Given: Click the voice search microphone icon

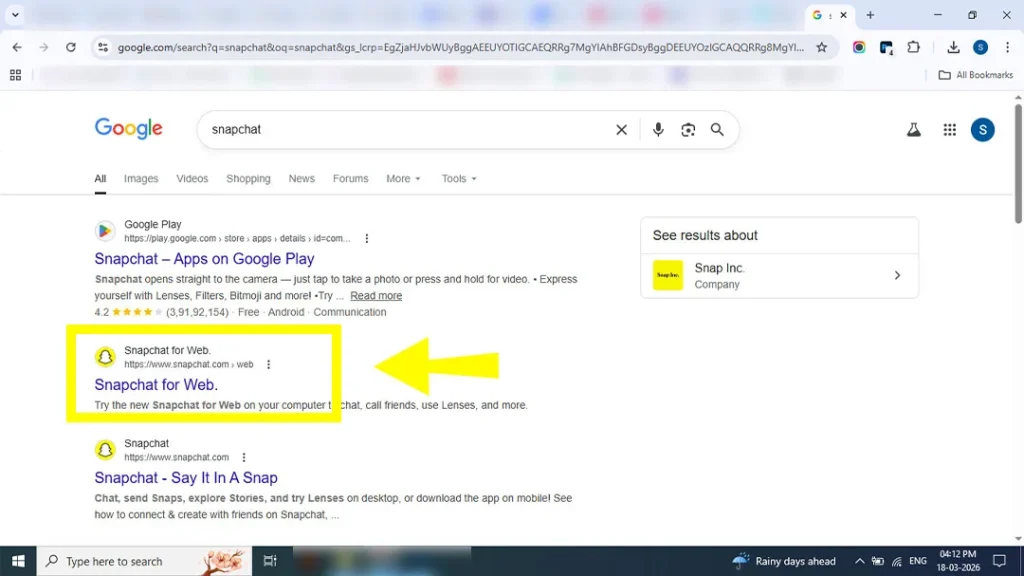Looking at the screenshot, I should click(658, 130).
